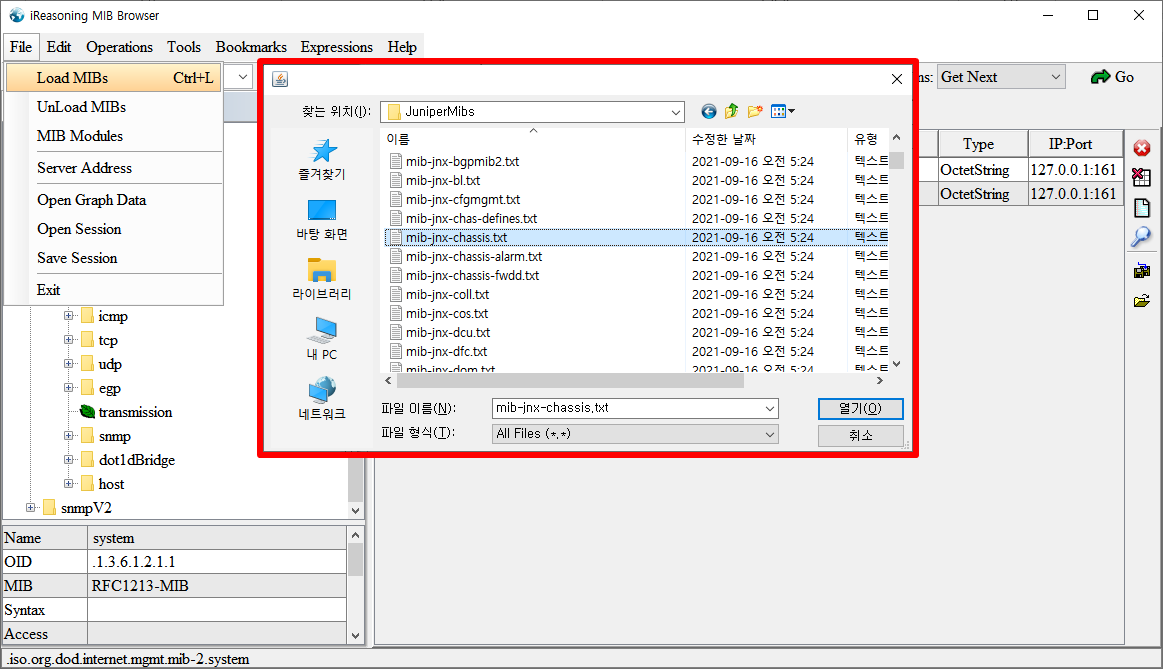The image size is (1163, 669).
Task: Open the Bookmarks menu
Action: coord(251,47)
